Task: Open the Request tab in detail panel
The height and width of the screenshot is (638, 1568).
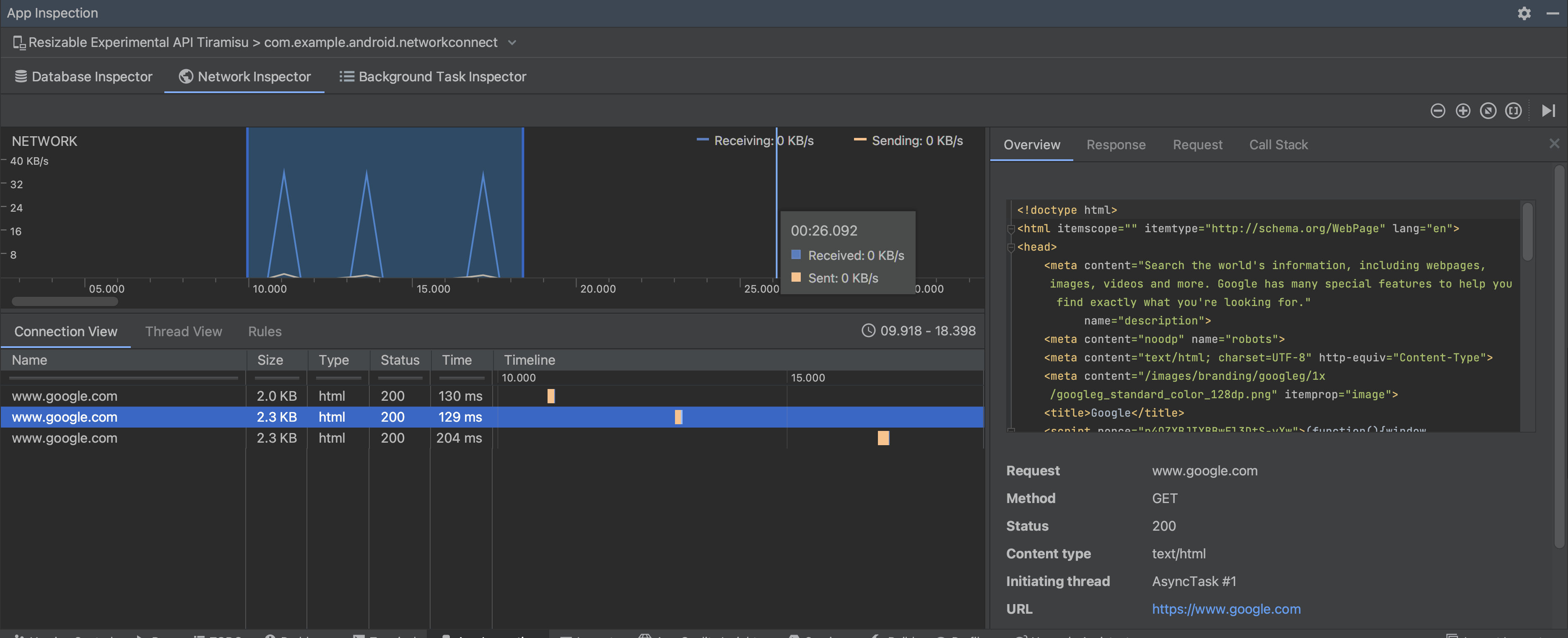Action: (x=1197, y=145)
